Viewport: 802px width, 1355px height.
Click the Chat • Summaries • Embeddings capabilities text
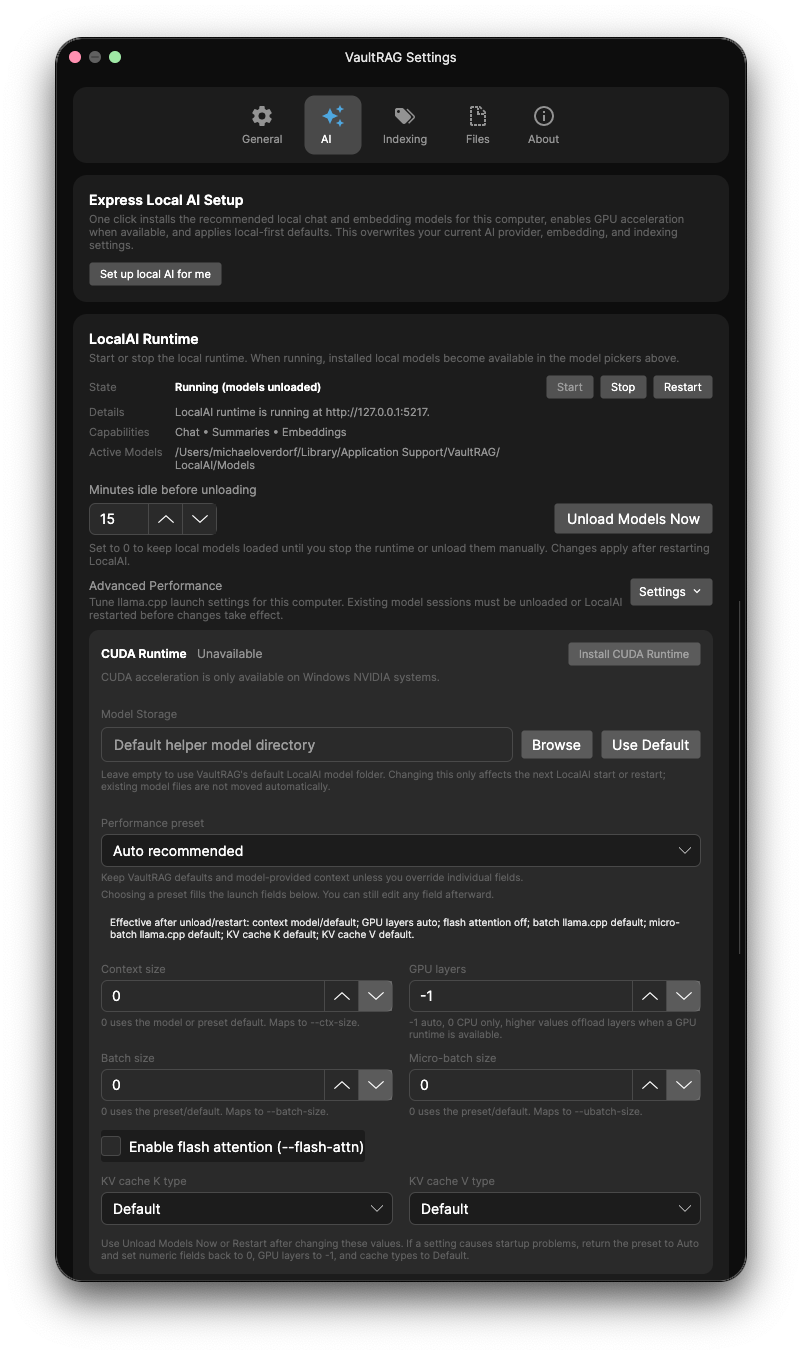click(260, 432)
